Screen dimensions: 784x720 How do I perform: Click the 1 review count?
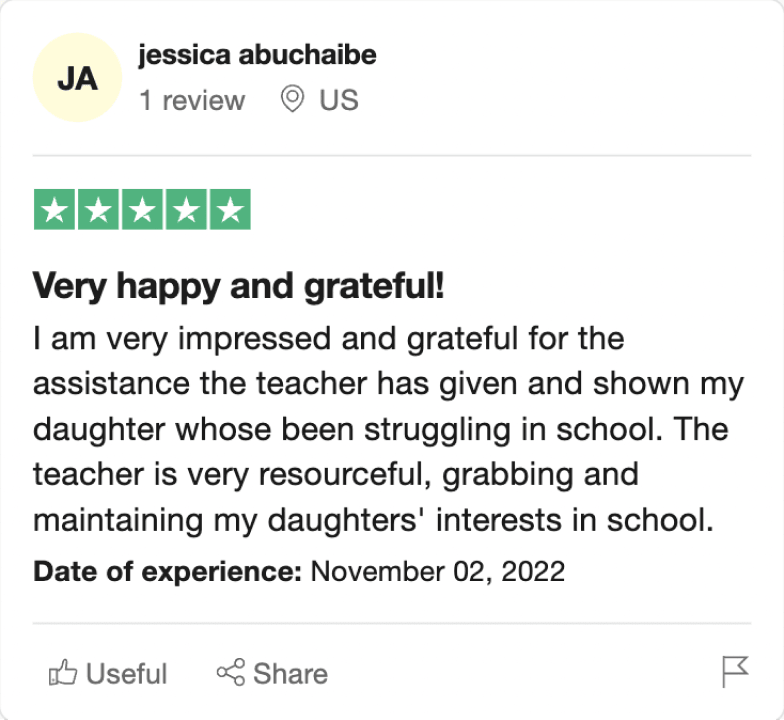[x=192, y=100]
